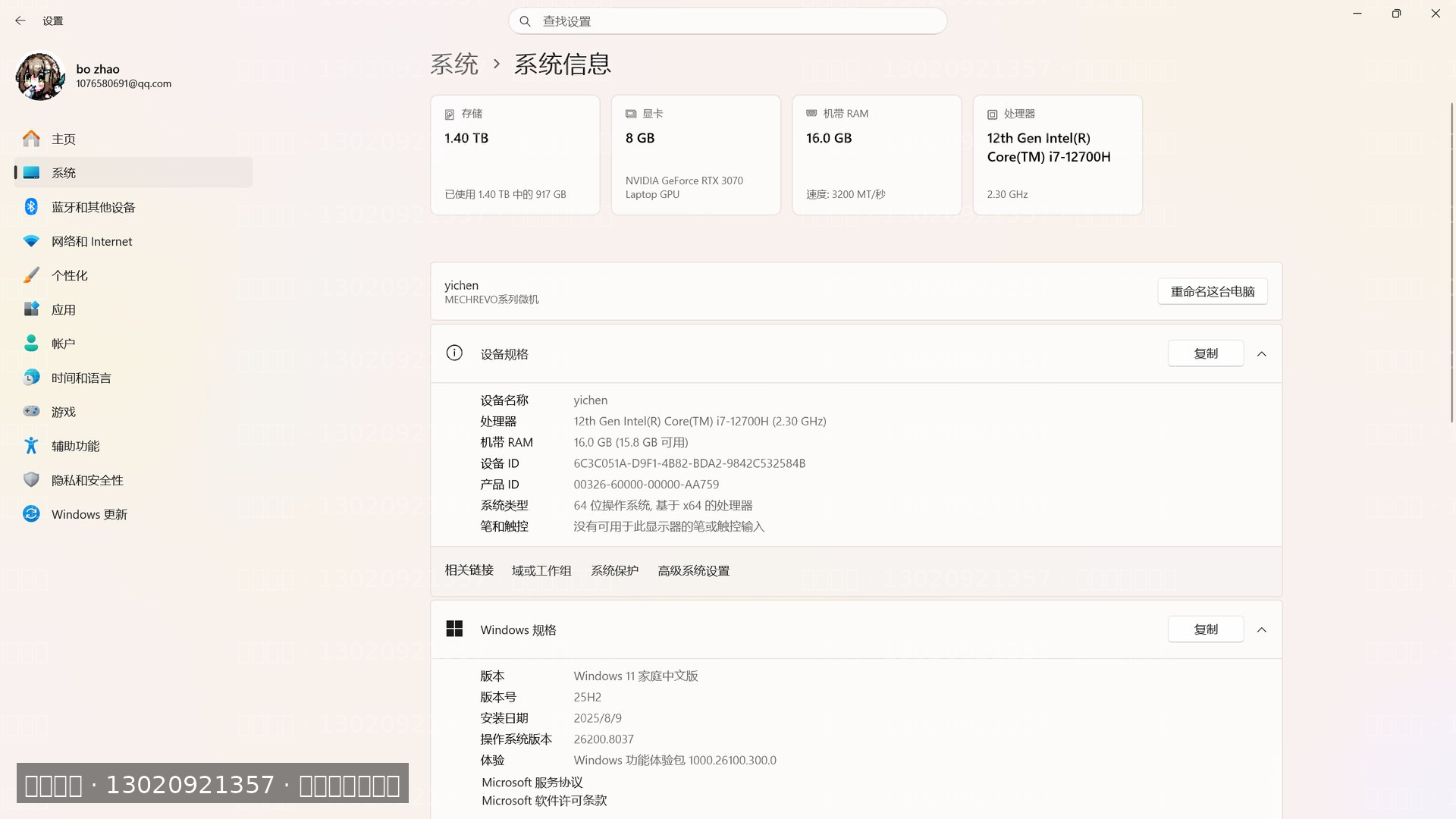The image size is (1456, 819).
Task: Navigate to 系统 in the breadcrumb
Action: [454, 64]
